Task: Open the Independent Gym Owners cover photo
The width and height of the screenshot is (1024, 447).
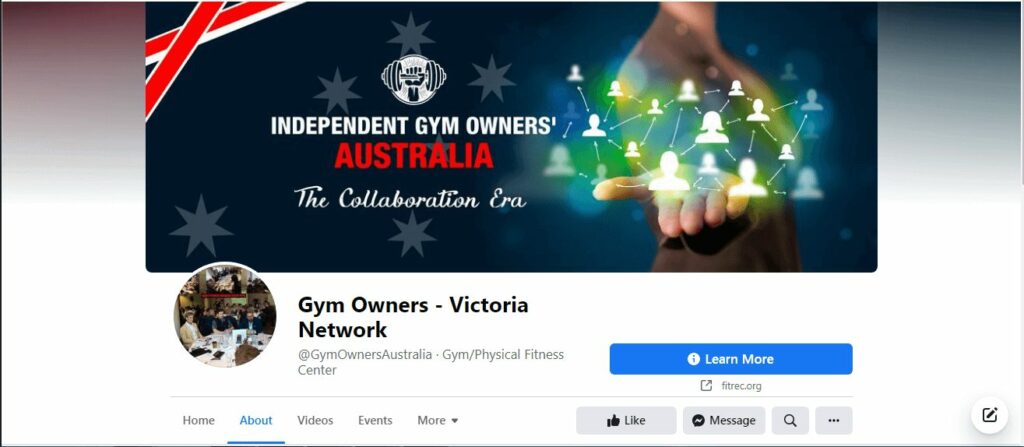Action: (x=511, y=137)
